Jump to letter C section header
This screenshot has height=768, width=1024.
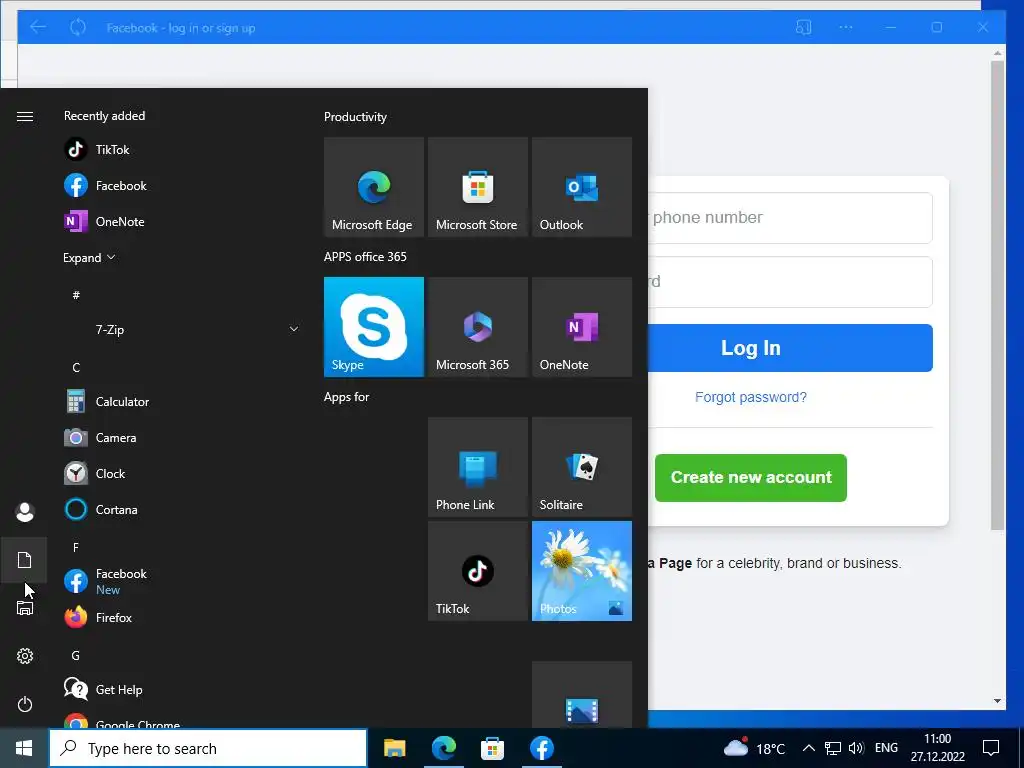(76, 368)
